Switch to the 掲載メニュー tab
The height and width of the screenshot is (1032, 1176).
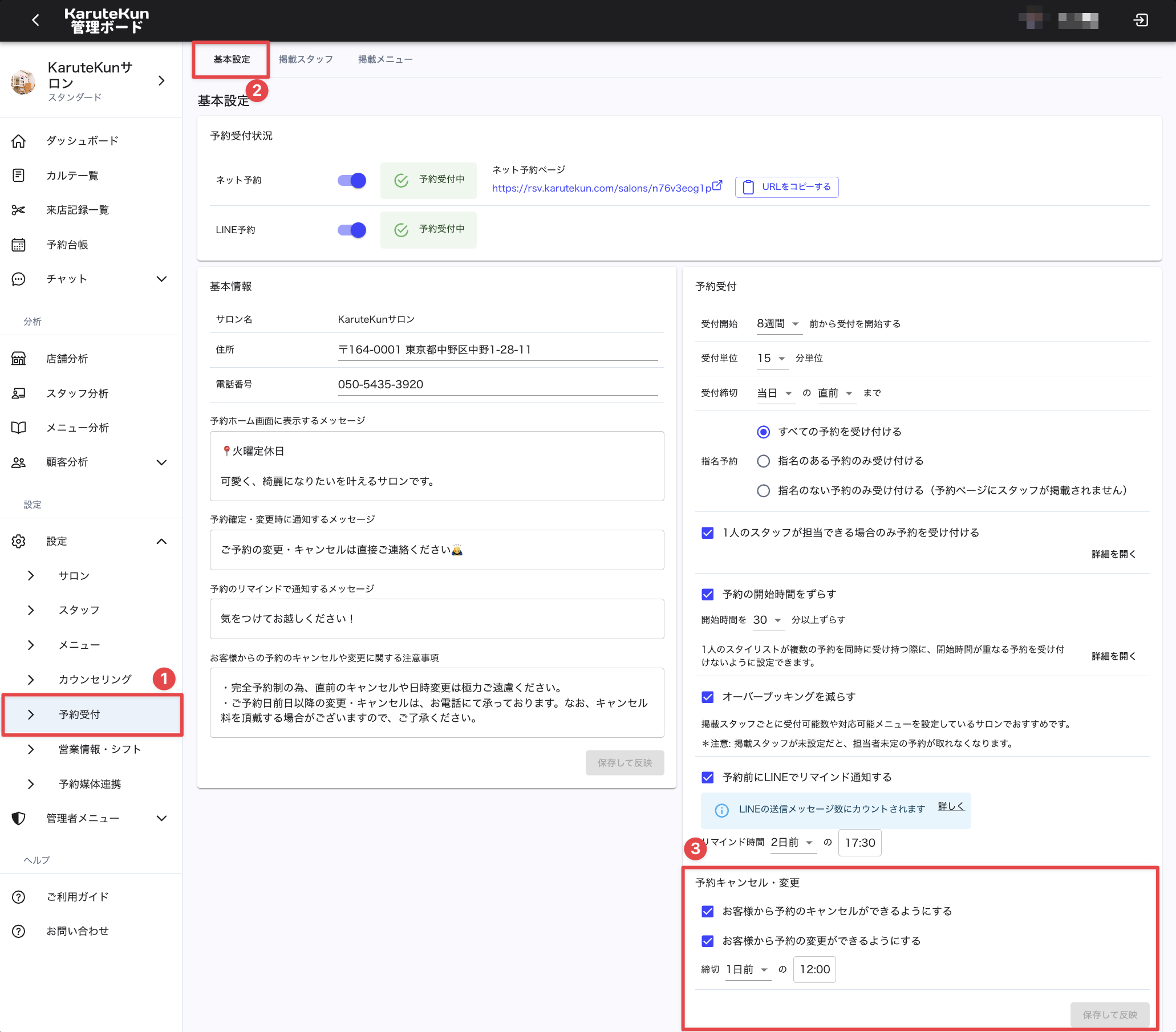(385, 59)
